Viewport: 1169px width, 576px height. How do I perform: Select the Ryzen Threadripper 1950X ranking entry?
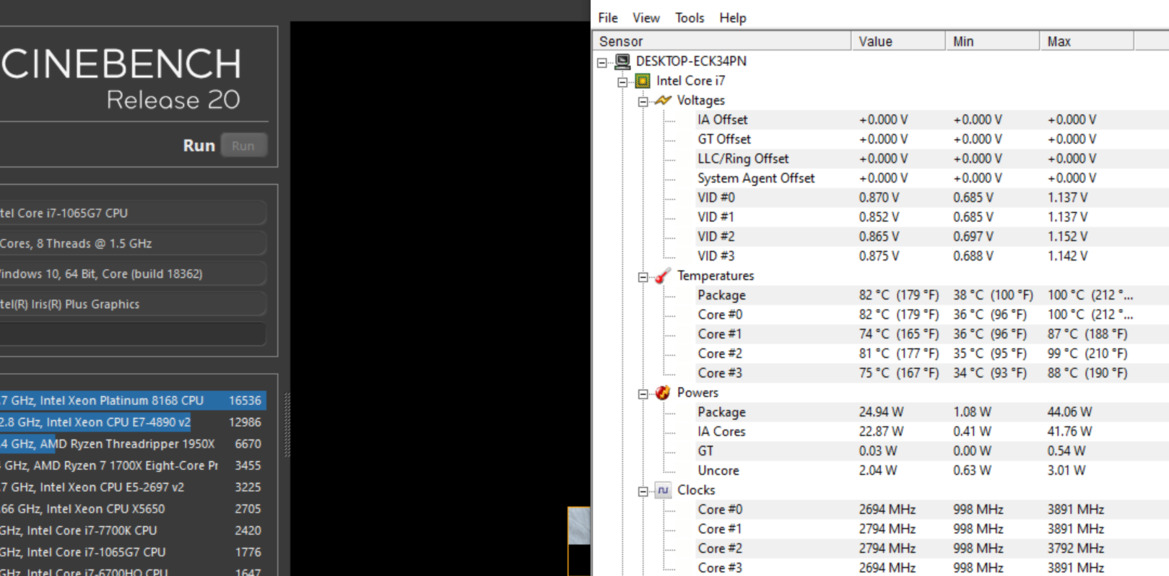[x=133, y=444]
